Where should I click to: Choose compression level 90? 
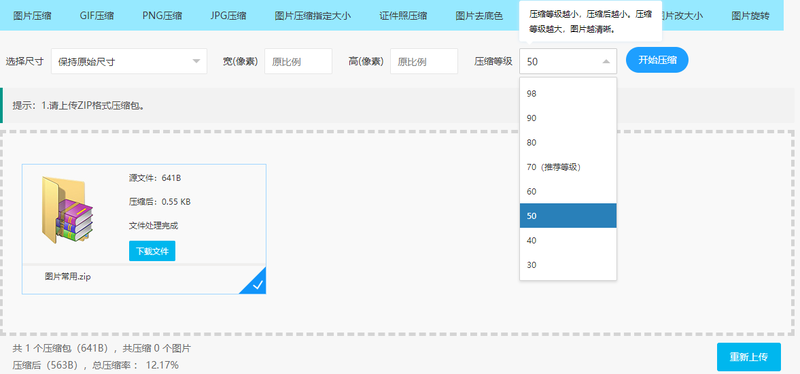tap(568, 118)
